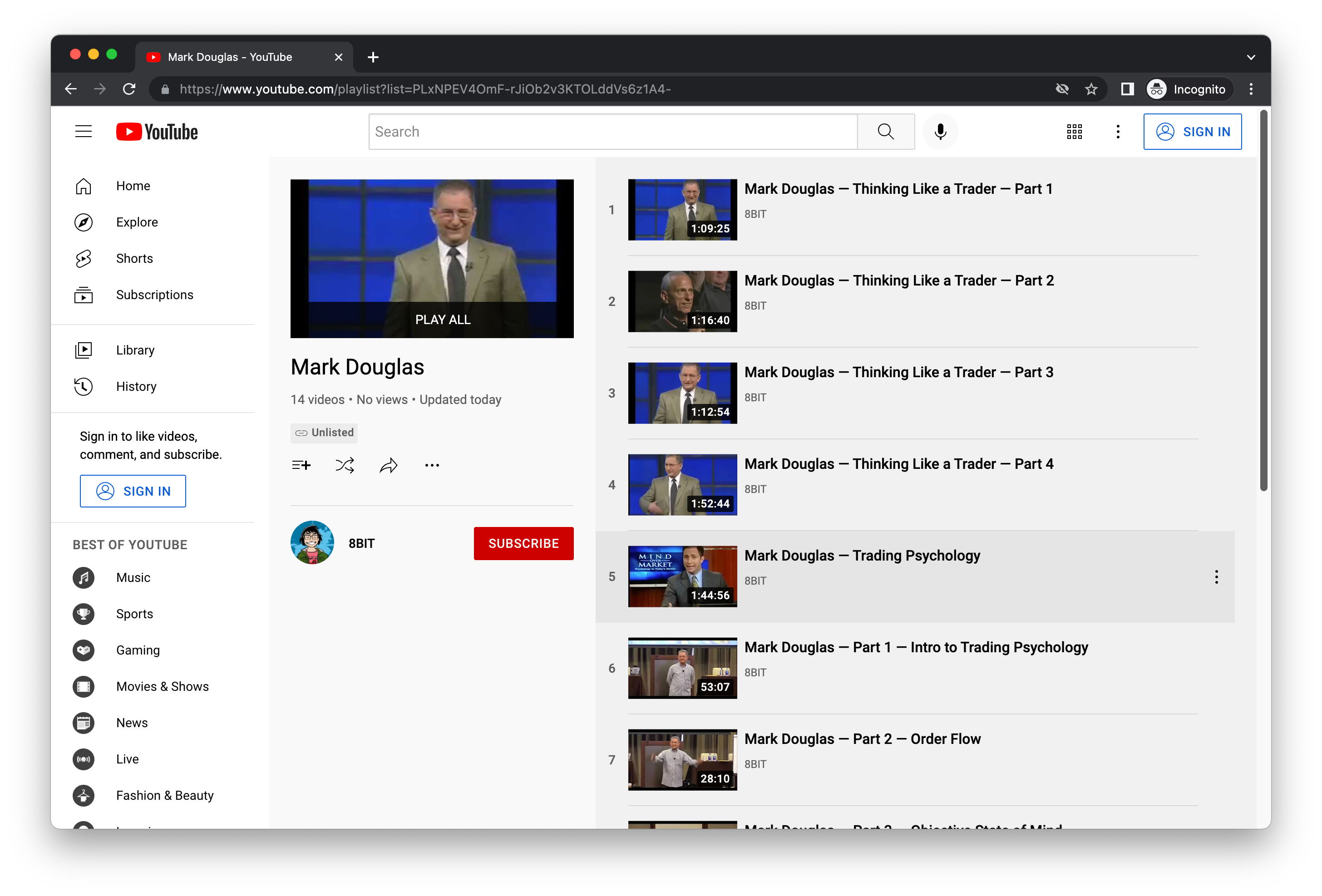Click the search magnifier button

tap(885, 132)
